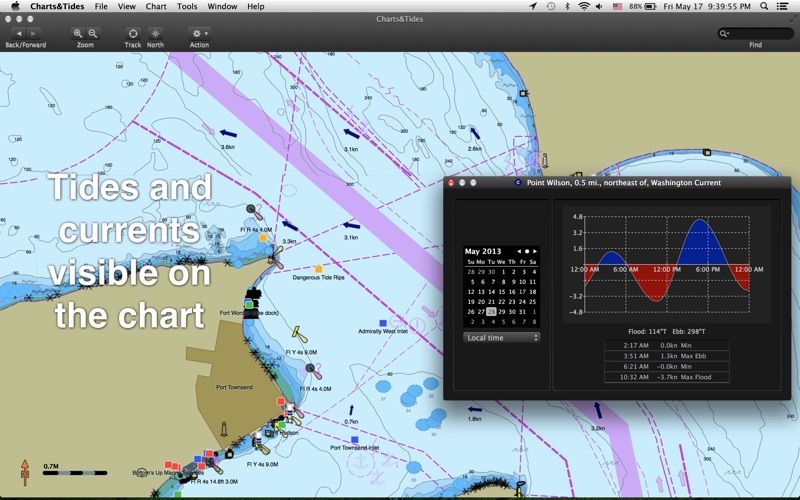Click the 6:21 AM -0.0kn Min row

[666, 366]
